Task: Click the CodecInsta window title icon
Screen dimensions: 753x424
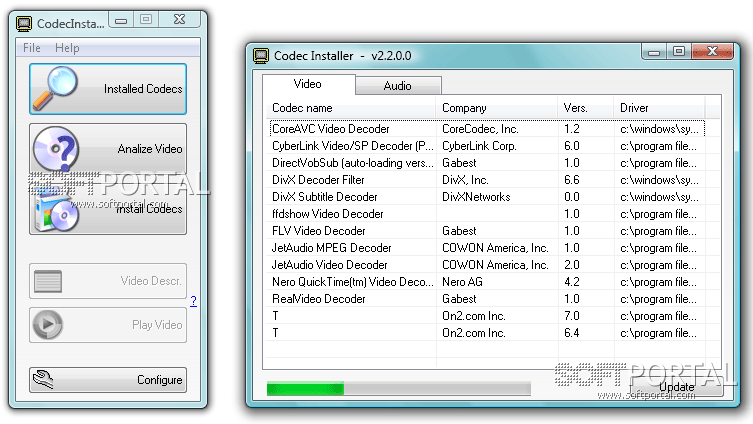Action: coord(24,23)
